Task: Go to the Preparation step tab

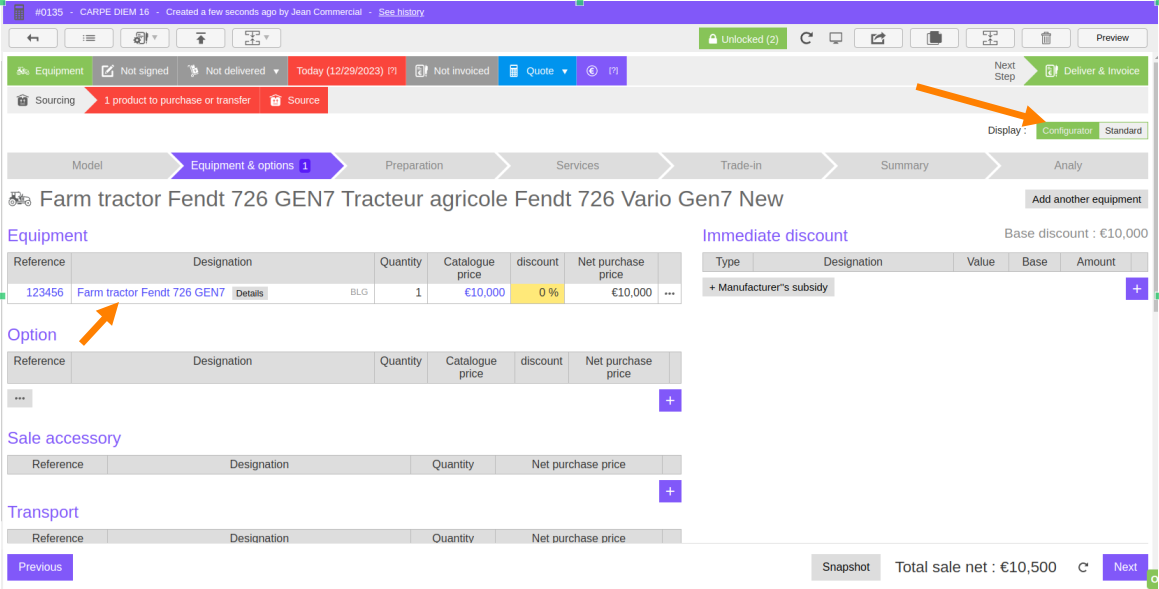Action: (x=414, y=166)
